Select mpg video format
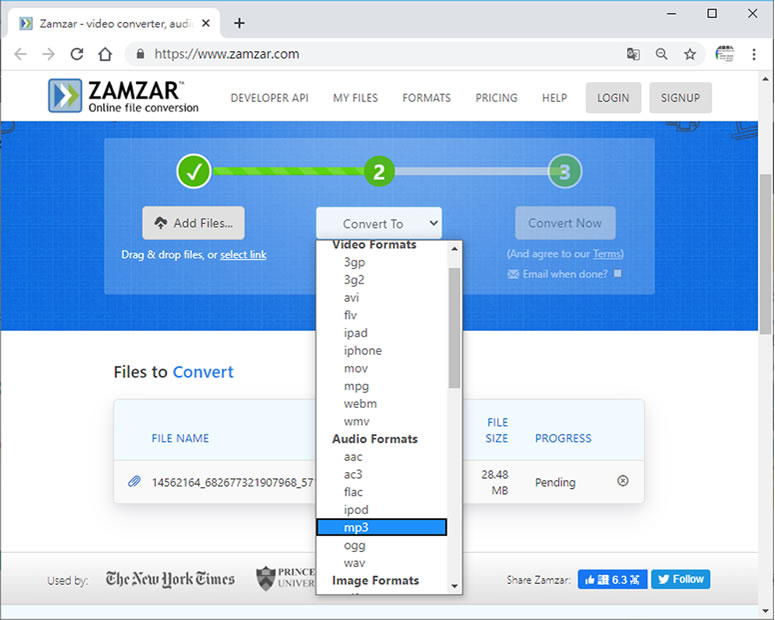The image size is (775, 620). (x=382, y=386)
